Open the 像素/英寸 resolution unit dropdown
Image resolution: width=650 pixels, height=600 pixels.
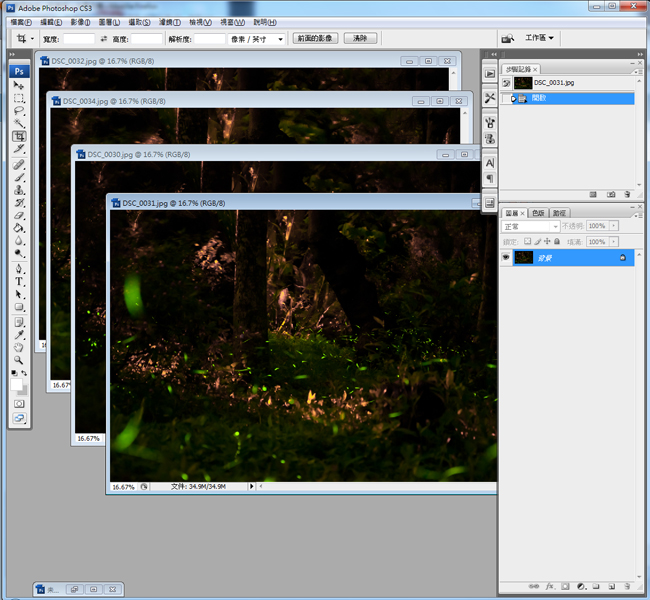(258, 39)
